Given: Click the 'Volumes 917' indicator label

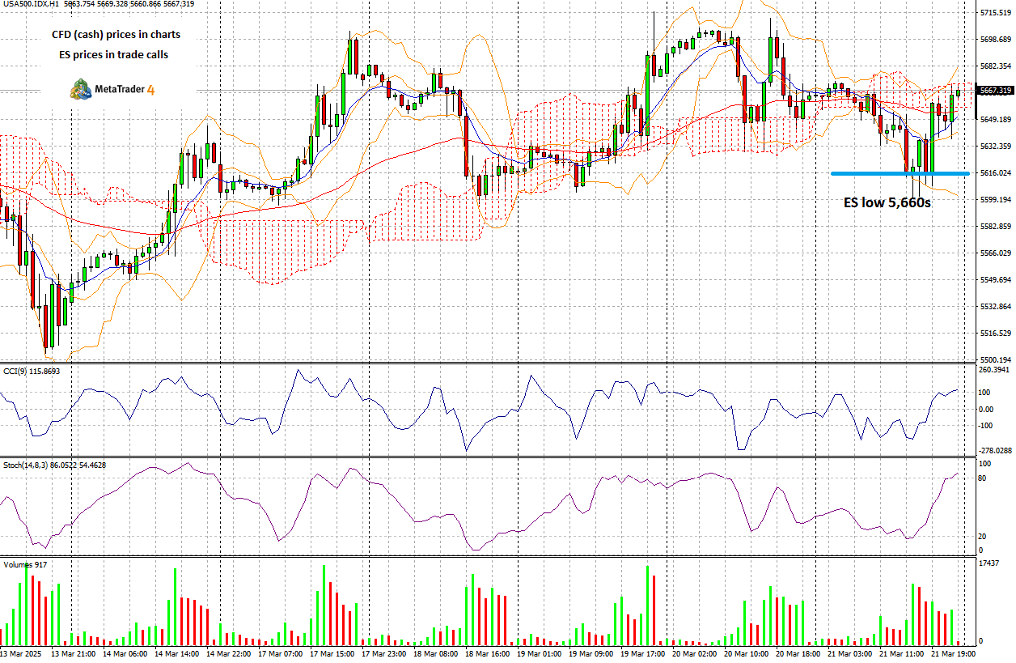Looking at the screenshot, I should [x=25, y=565].
